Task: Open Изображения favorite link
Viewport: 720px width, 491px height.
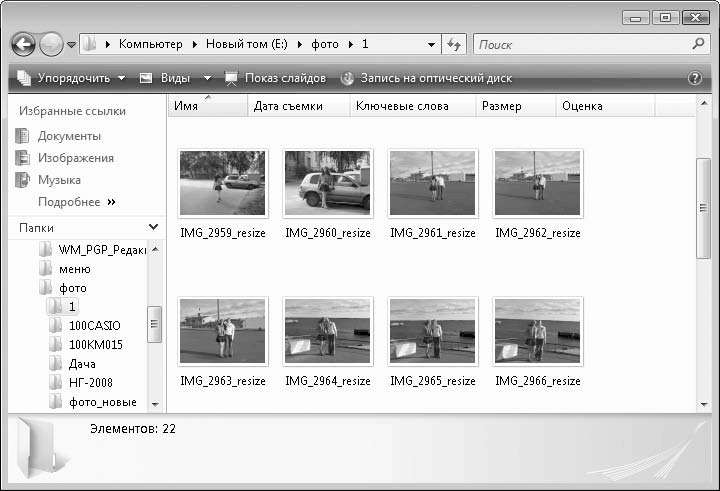Action: [x=75, y=158]
